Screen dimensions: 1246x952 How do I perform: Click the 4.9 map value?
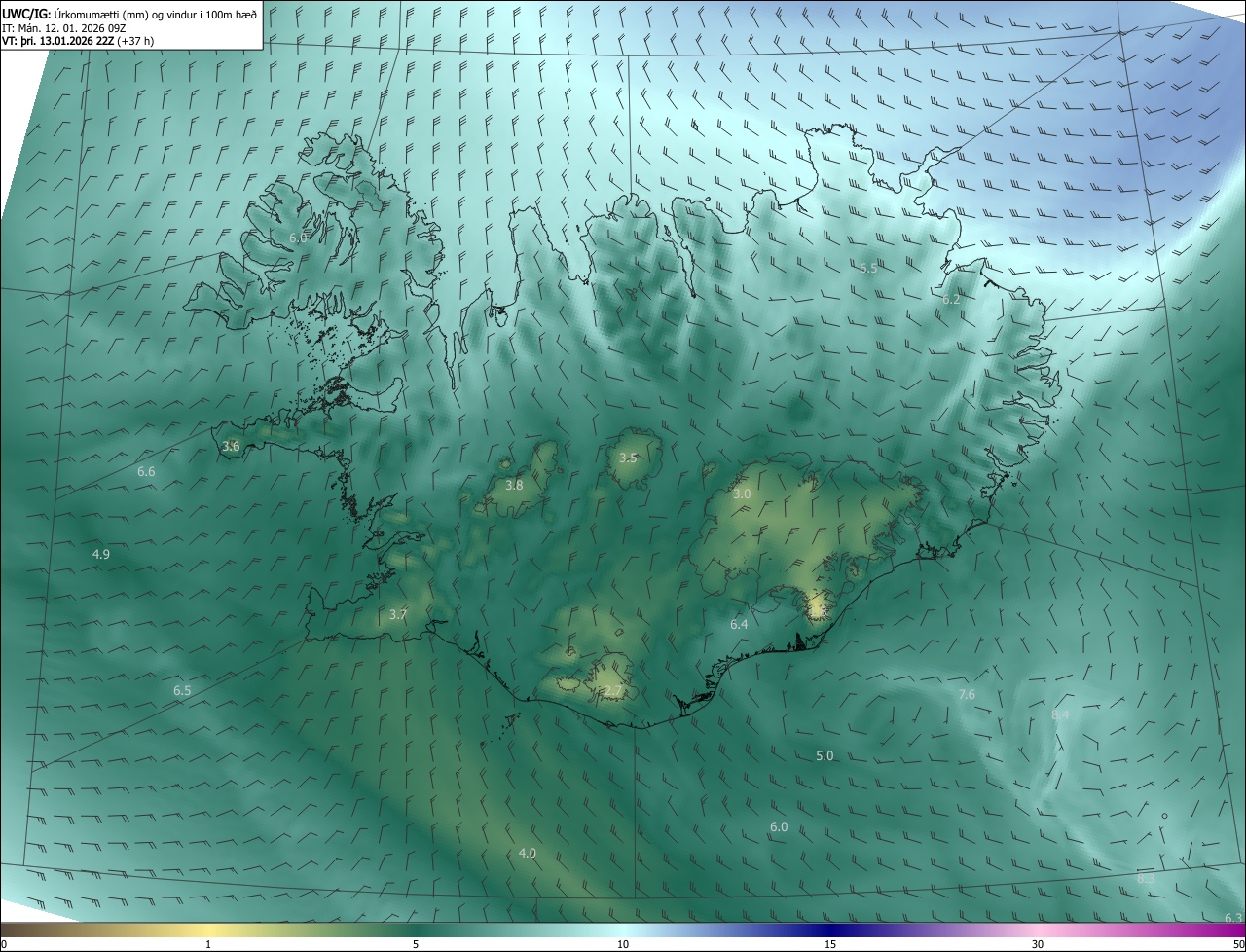pos(101,554)
